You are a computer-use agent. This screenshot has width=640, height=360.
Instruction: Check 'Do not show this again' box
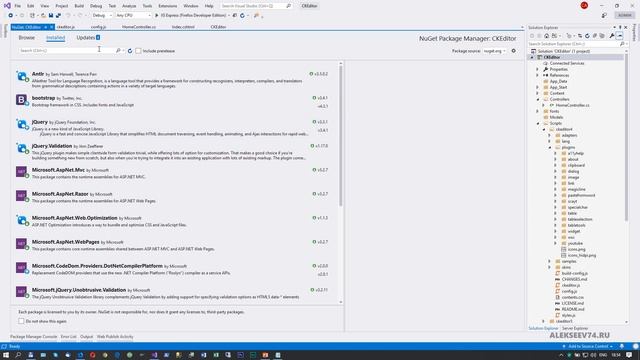point(21,321)
